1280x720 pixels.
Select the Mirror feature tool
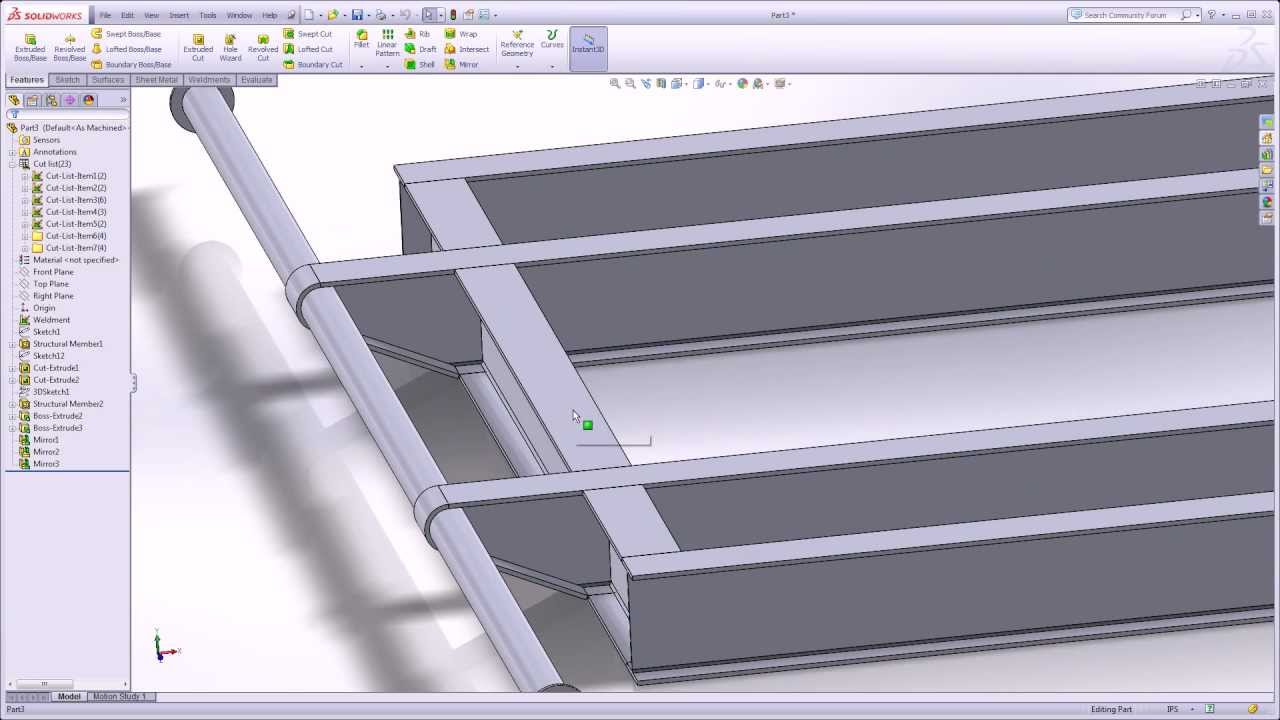point(461,65)
